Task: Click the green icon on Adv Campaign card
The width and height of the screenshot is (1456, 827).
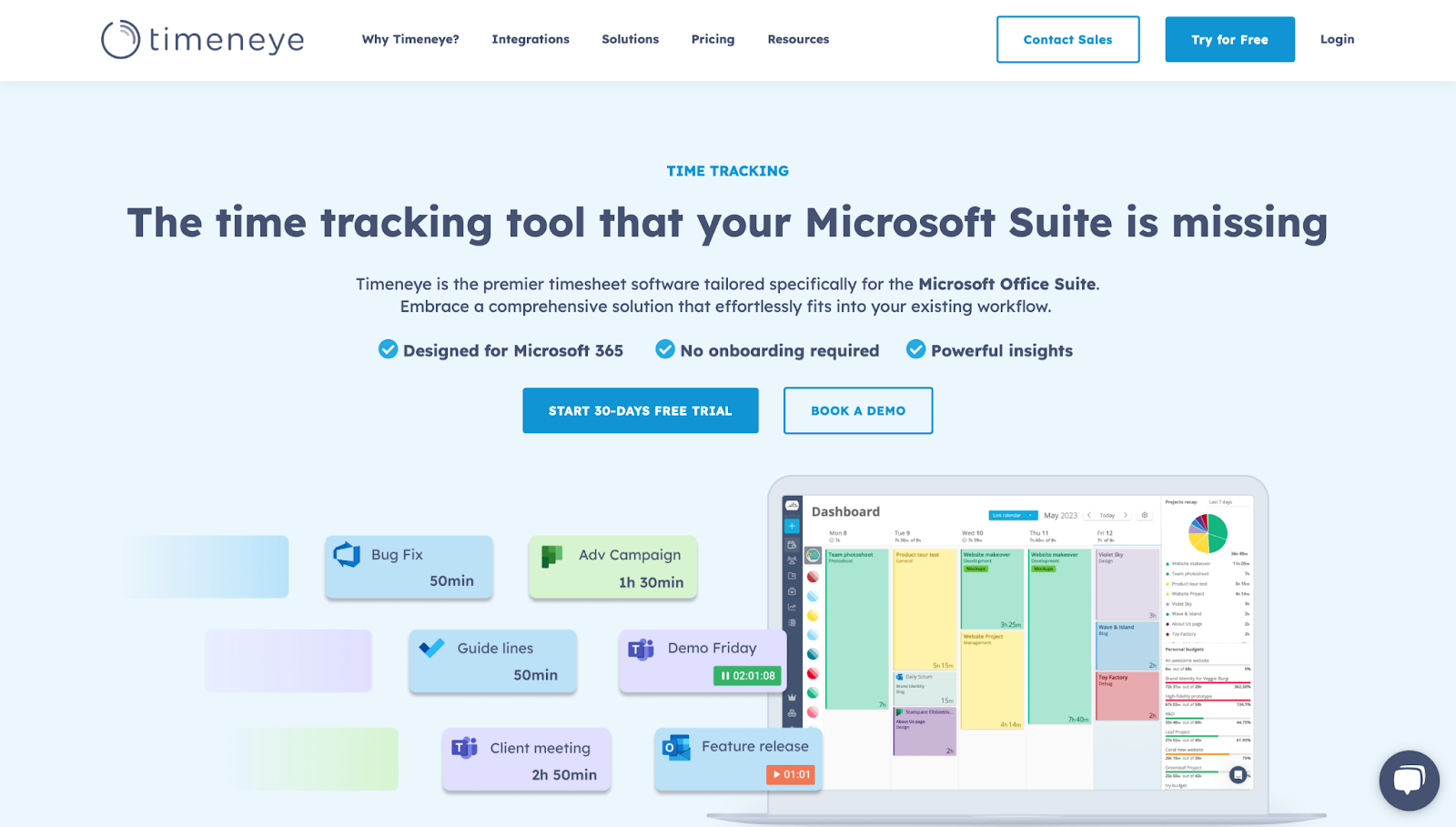Action: point(551,556)
